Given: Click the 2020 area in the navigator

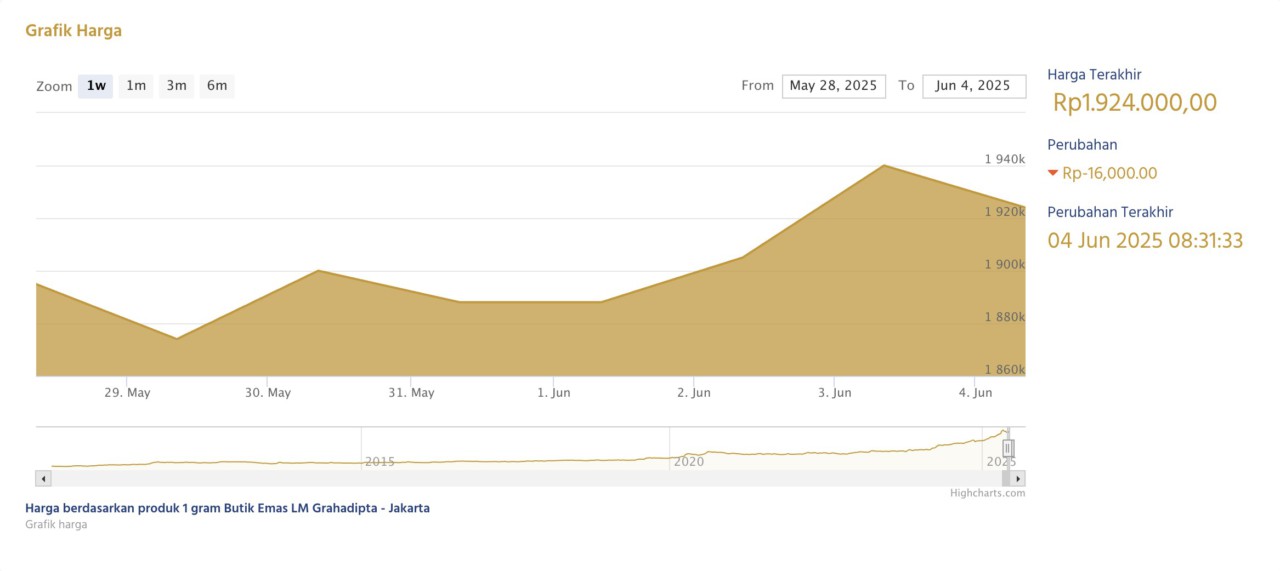Looking at the screenshot, I should point(689,461).
